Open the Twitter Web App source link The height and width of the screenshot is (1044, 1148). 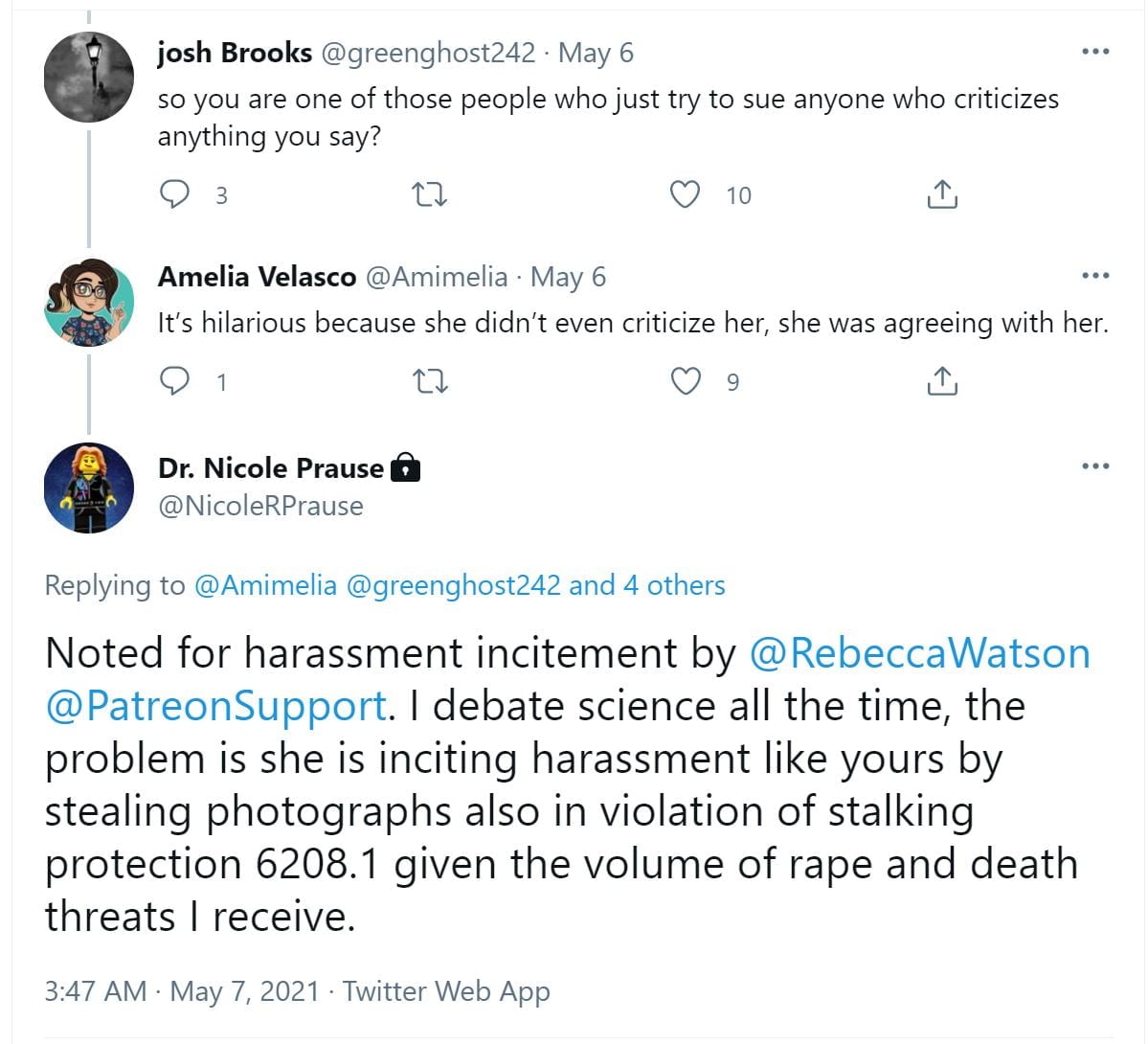446,990
